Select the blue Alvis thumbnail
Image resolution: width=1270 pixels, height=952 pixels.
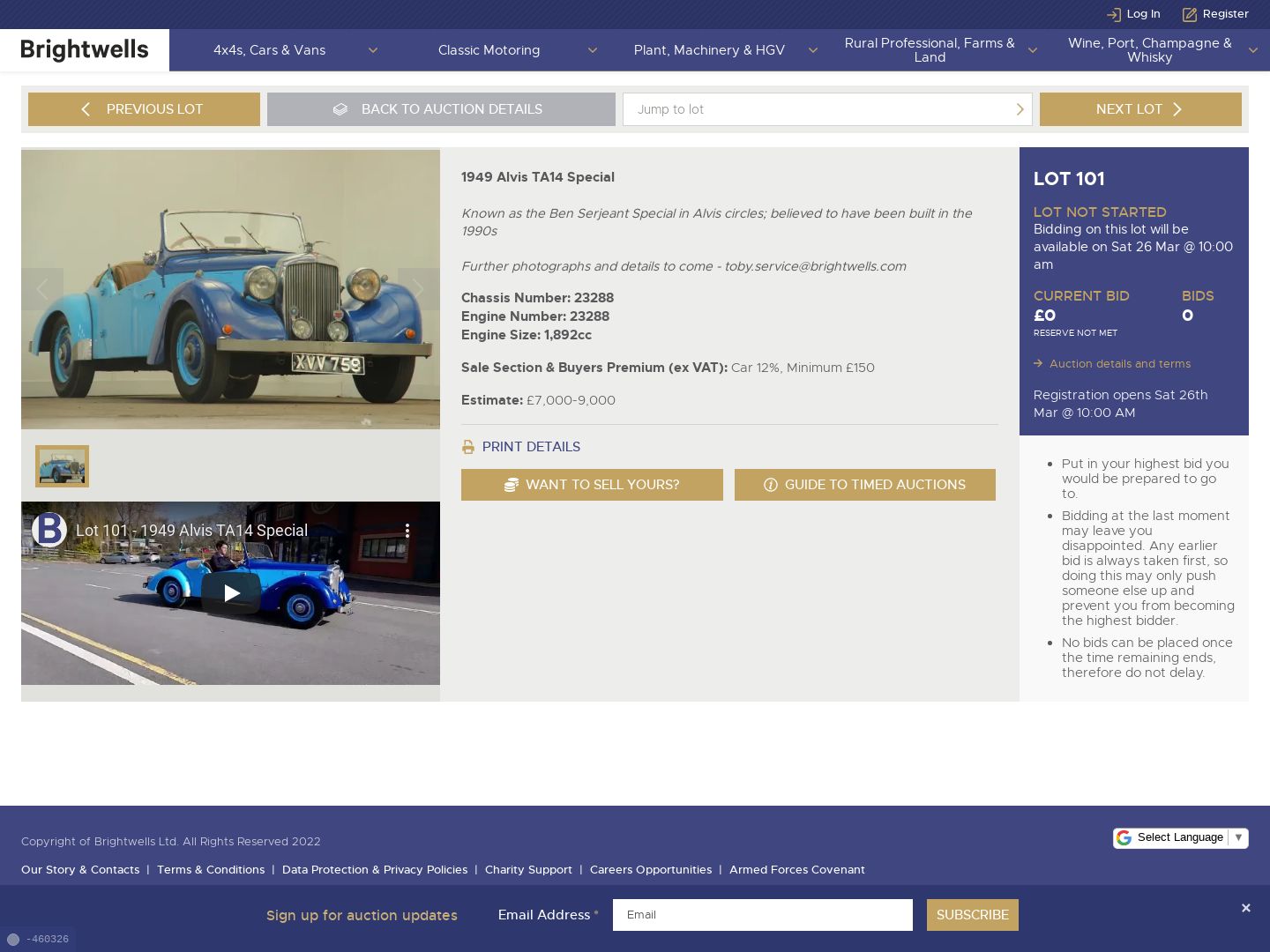pos(62,466)
